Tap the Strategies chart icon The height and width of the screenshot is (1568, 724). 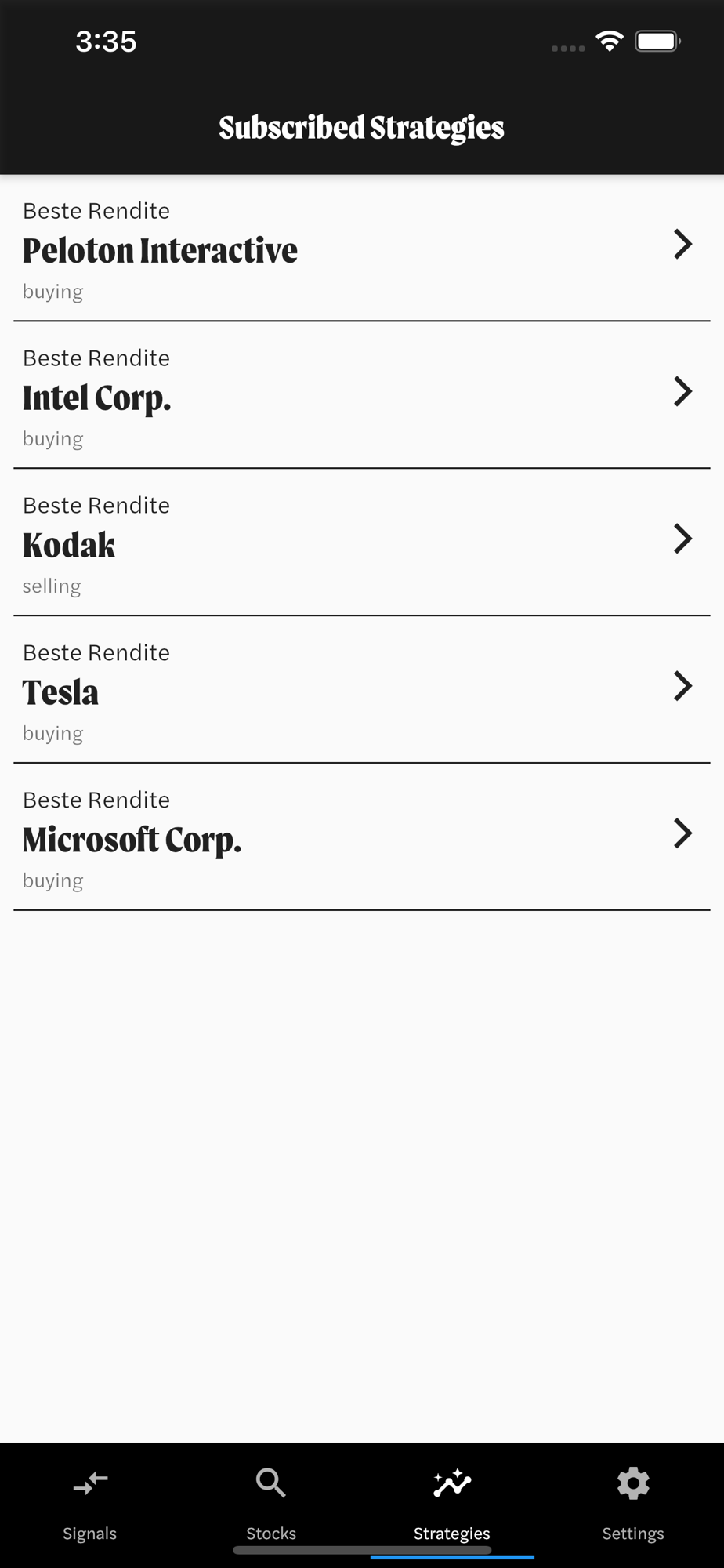point(452,1483)
